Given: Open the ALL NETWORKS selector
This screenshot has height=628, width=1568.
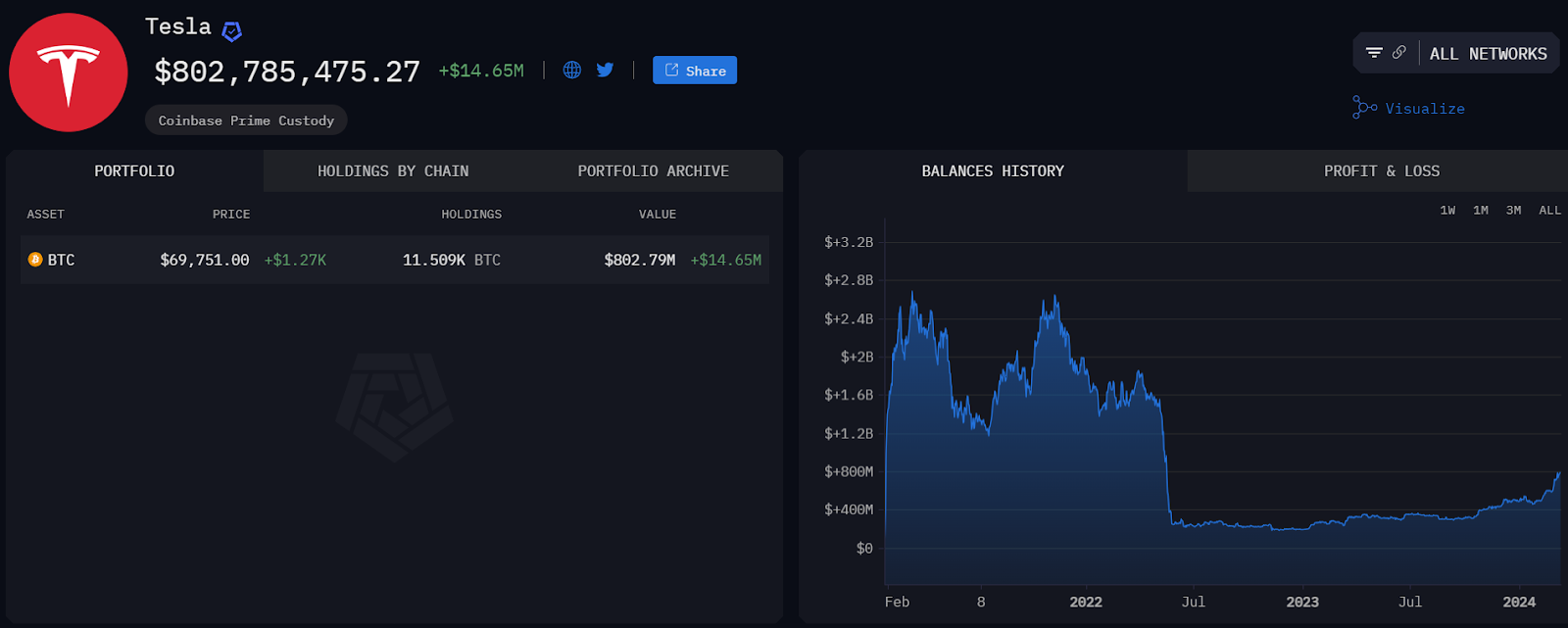Looking at the screenshot, I should click(x=1488, y=54).
